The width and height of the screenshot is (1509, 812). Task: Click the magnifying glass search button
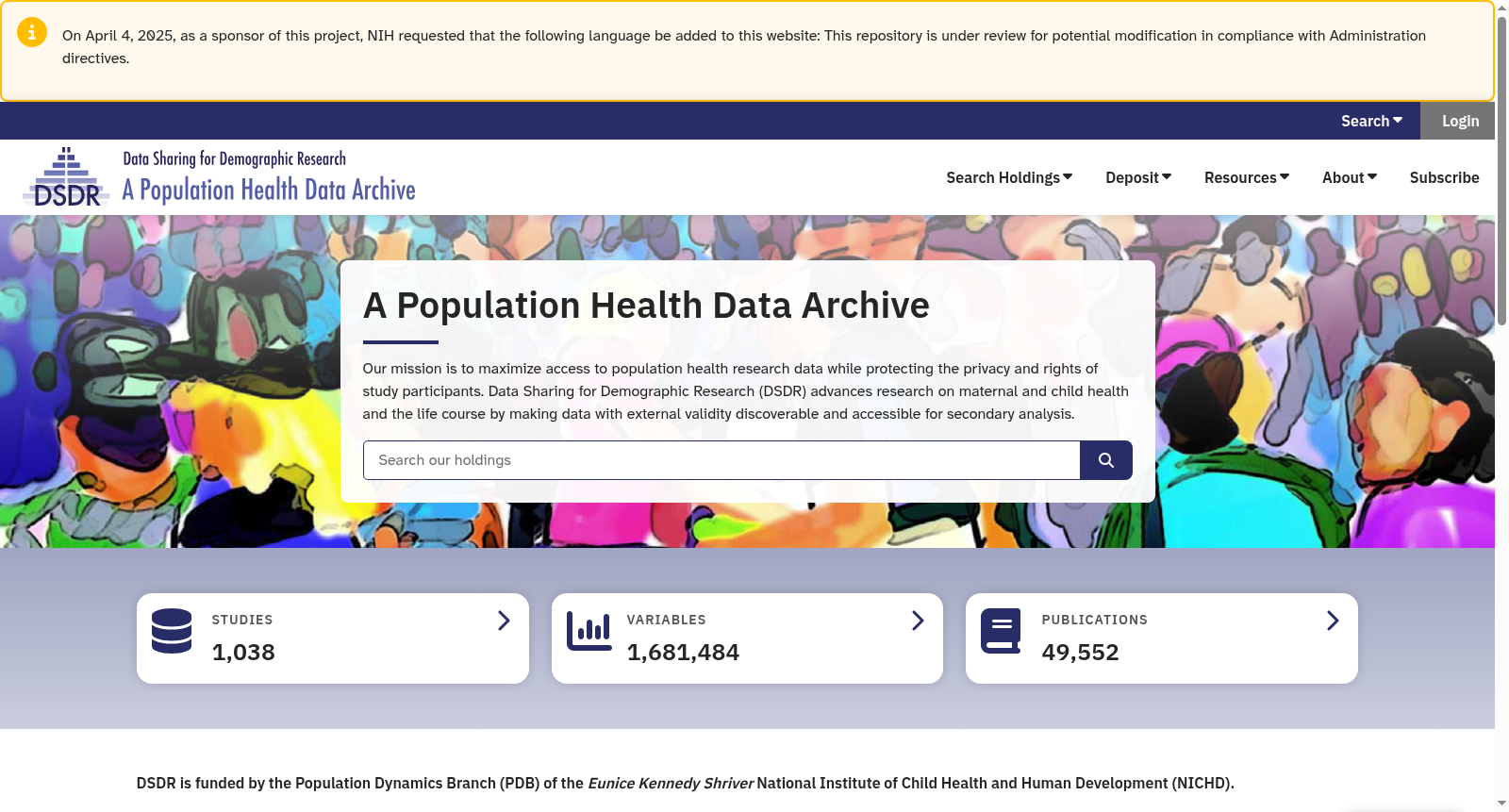[1105, 460]
